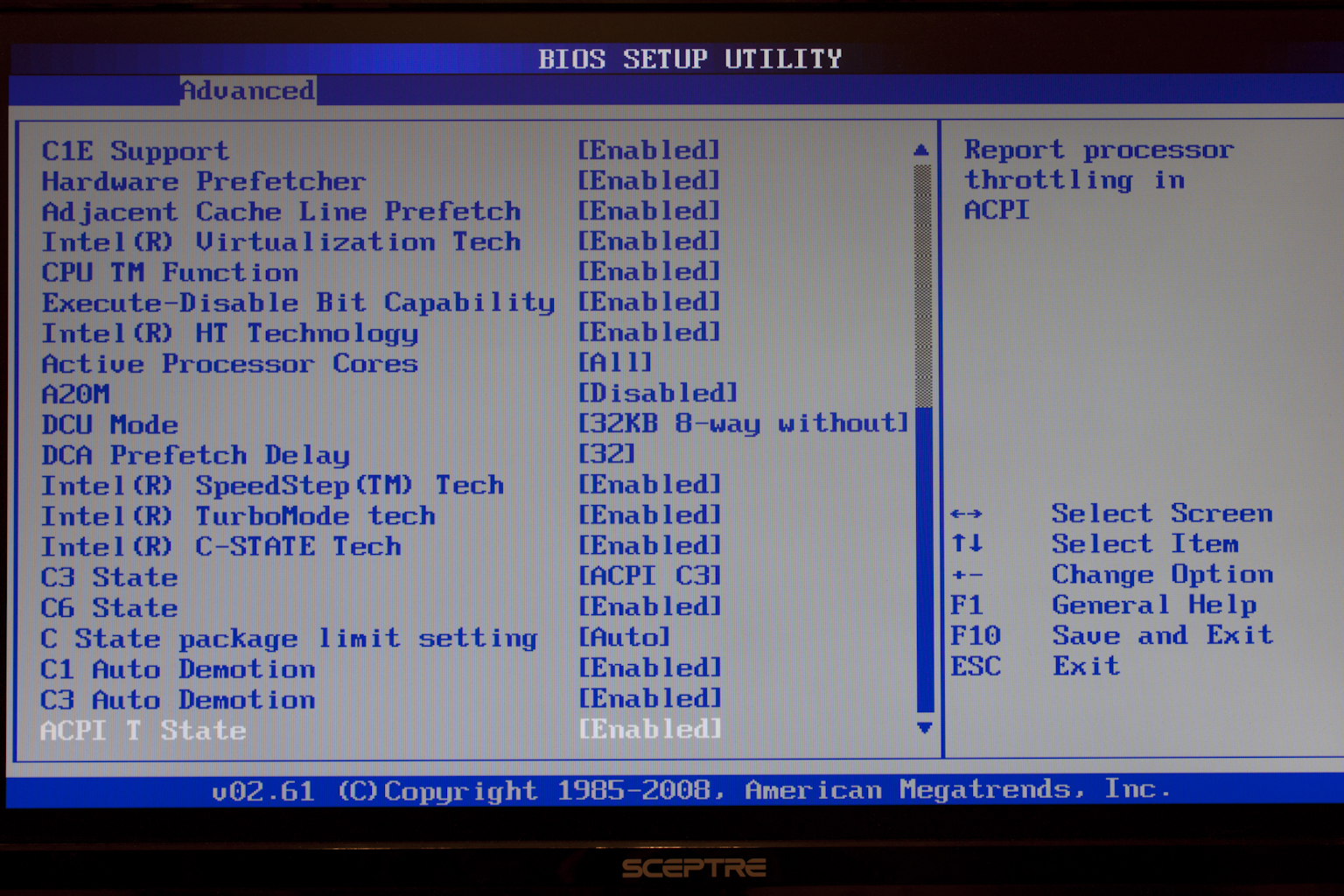Open C State package limit [Auto] options
The width and height of the screenshot is (1344, 896).
624,638
